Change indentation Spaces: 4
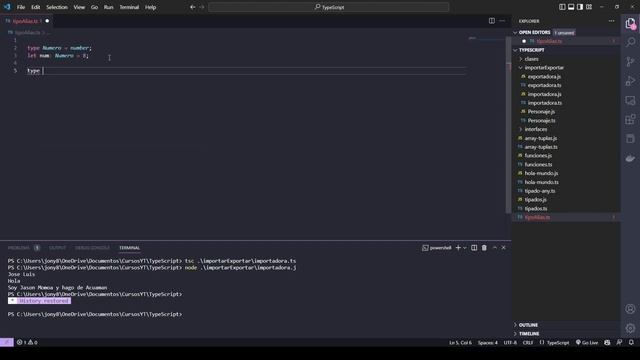The image size is (640, 360). click(x=488, y=342)
